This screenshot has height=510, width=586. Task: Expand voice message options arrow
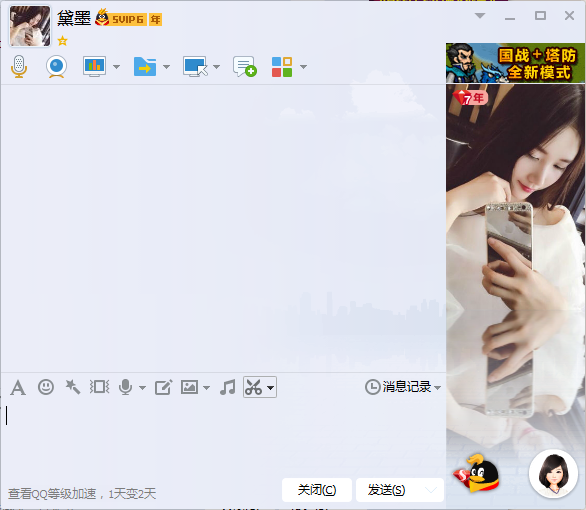click(x=142, y=388)
